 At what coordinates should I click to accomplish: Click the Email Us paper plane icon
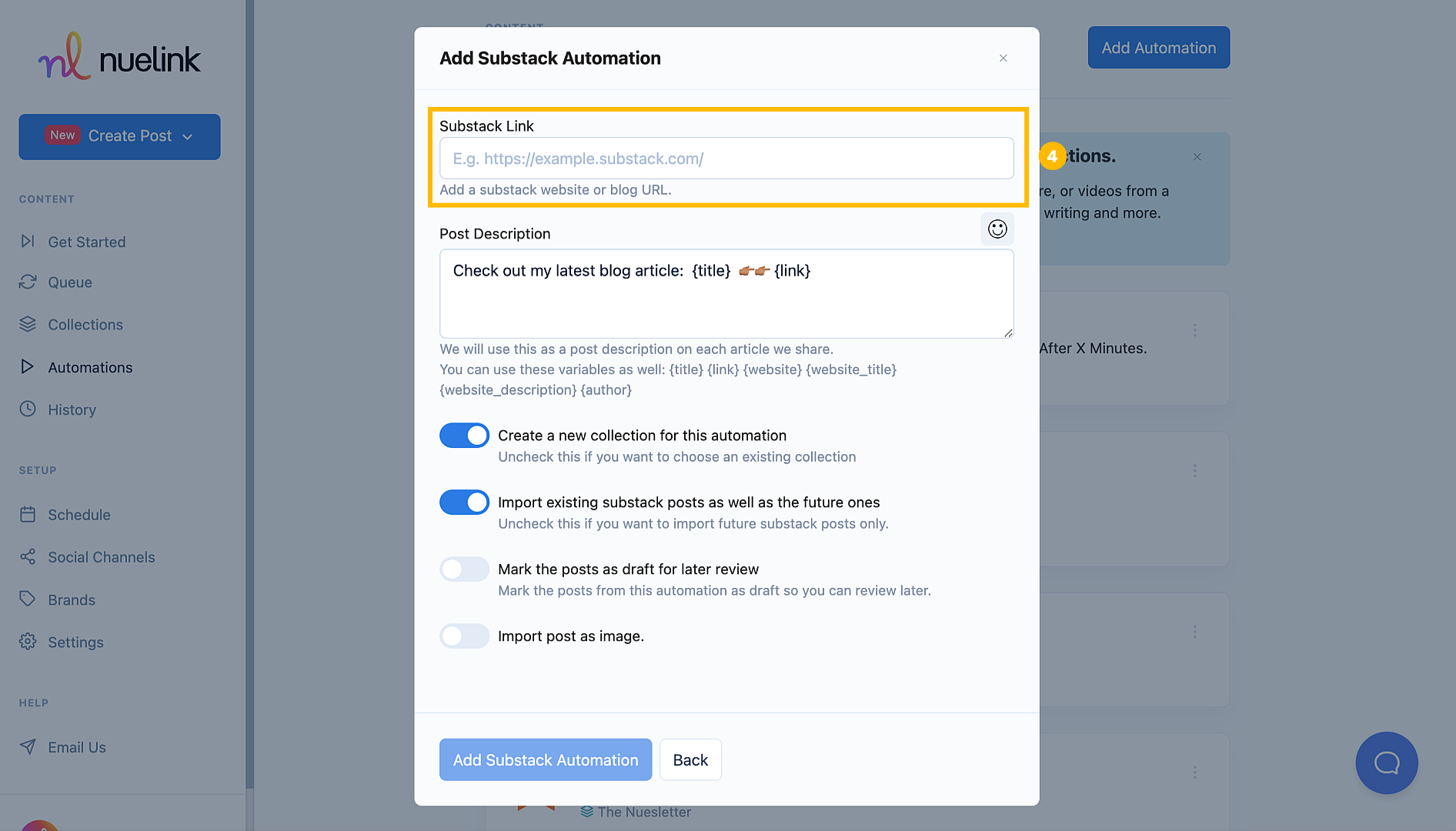pyautogui.click(x=28, y=747)
